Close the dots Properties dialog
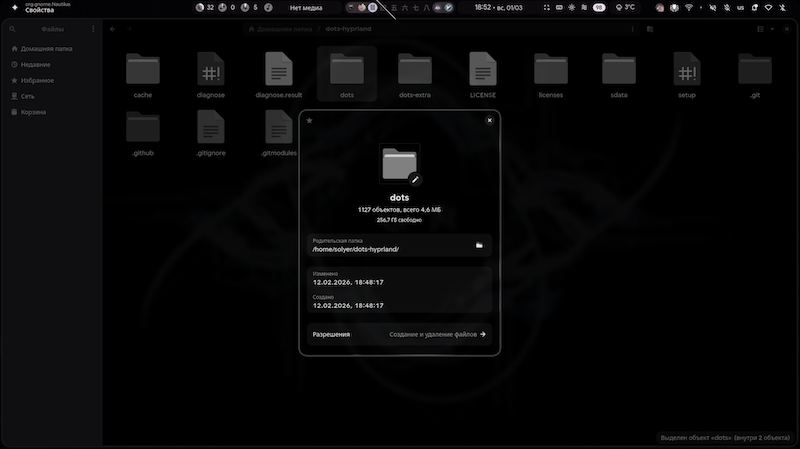Image resolution: width=800 pixels, height=449 pixels. 489,120
